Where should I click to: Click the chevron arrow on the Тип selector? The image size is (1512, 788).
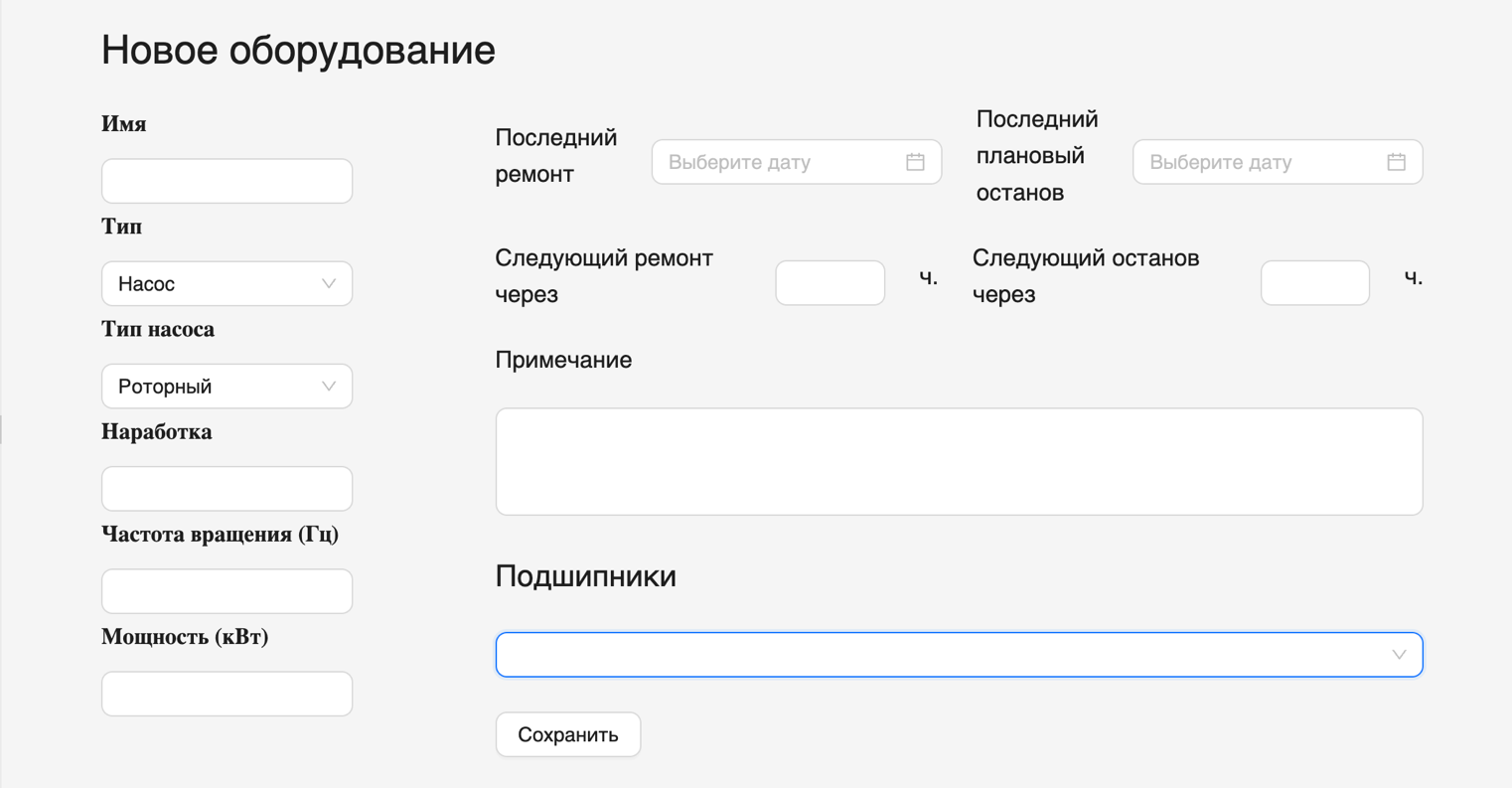pos(329,283)
